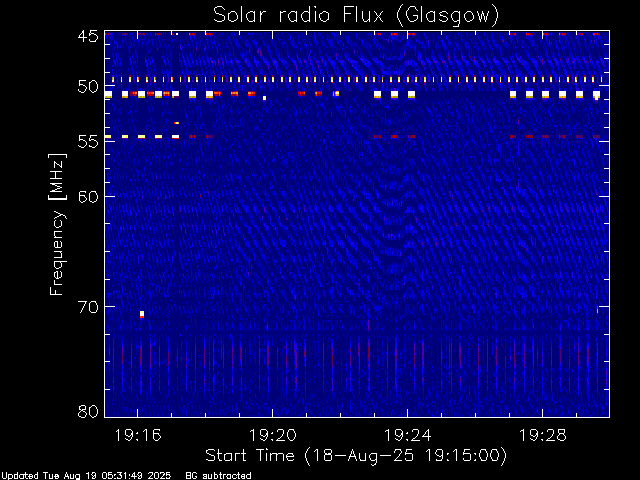Viewport: 640px width, 480px height.
Task: Click the 19:24 time tick label
Action: [x=407, y=435]
